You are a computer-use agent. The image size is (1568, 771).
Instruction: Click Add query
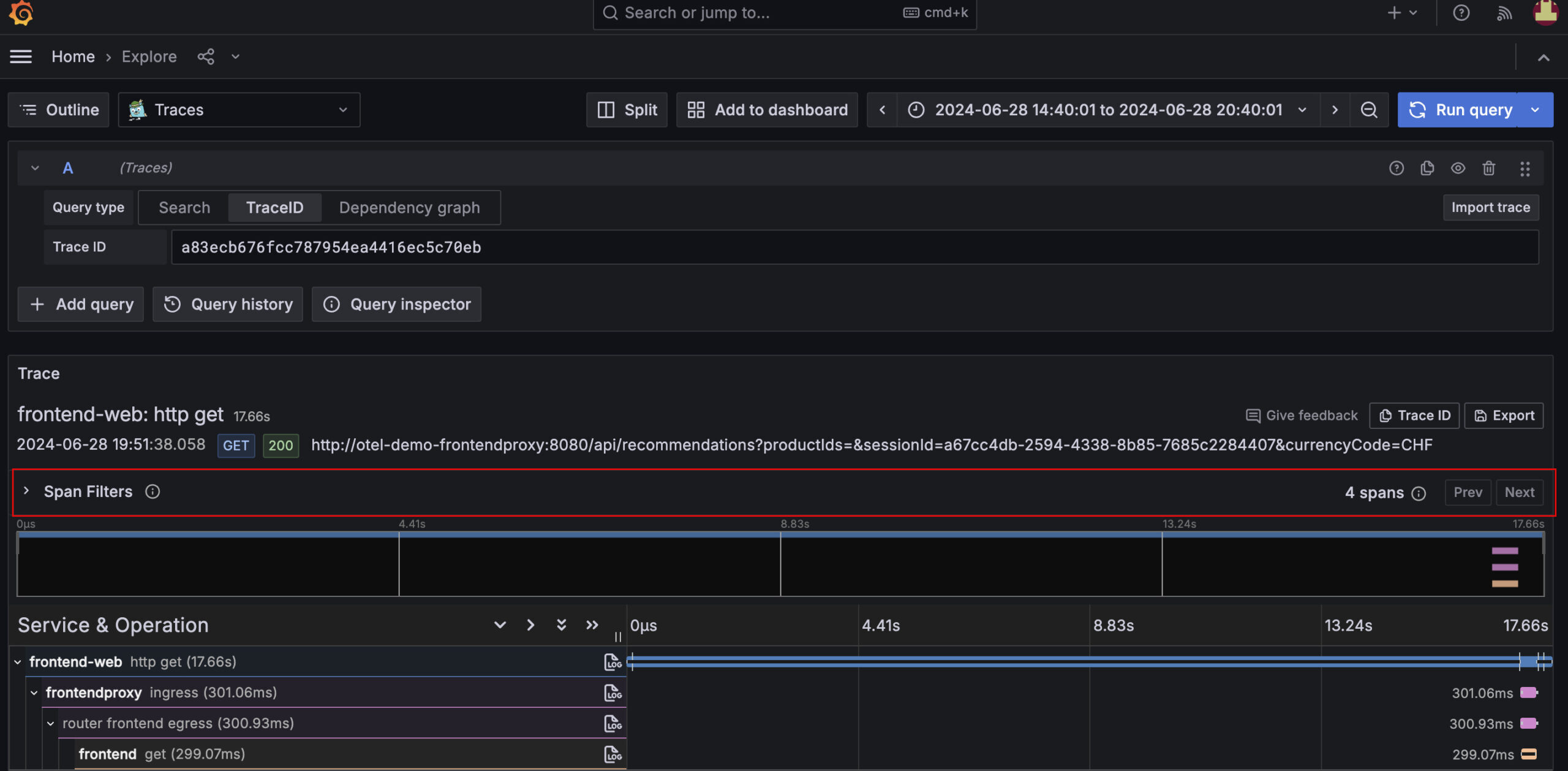pyautogui.click(x=81, y=304)
